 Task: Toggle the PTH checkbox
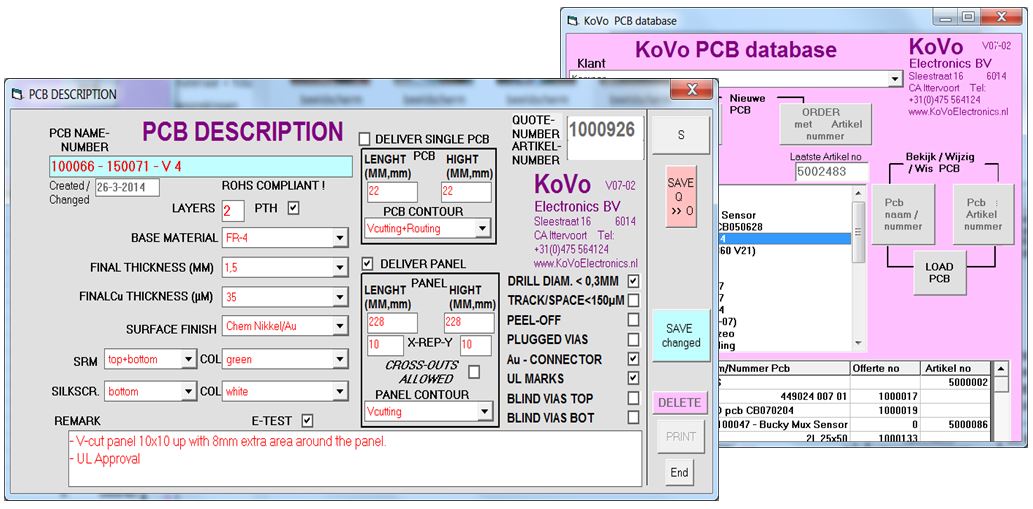[294, 208]
